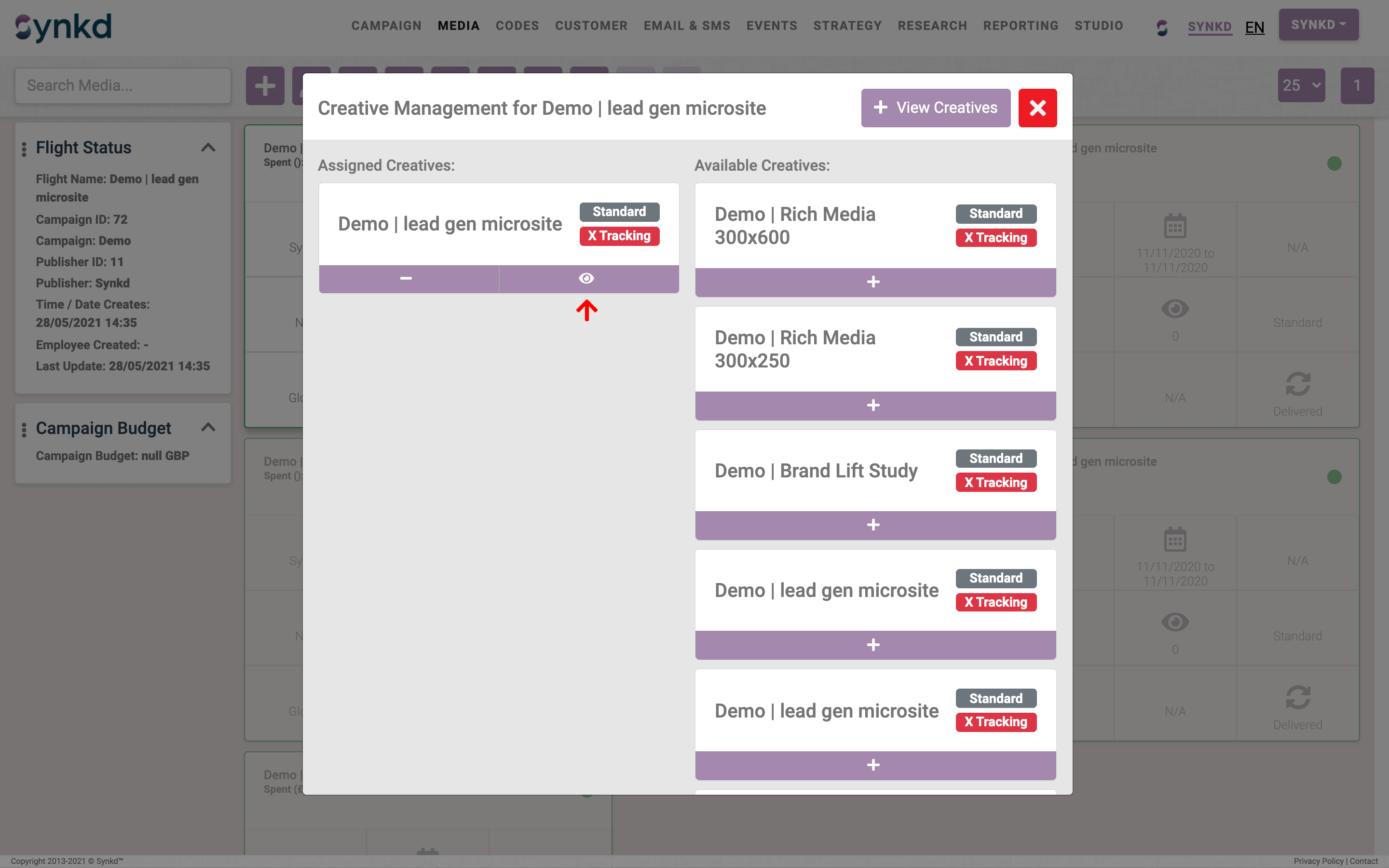Screen dimensions: 1389x868
Task: Collapse the Flight Status panel
Action: (208, 148)
